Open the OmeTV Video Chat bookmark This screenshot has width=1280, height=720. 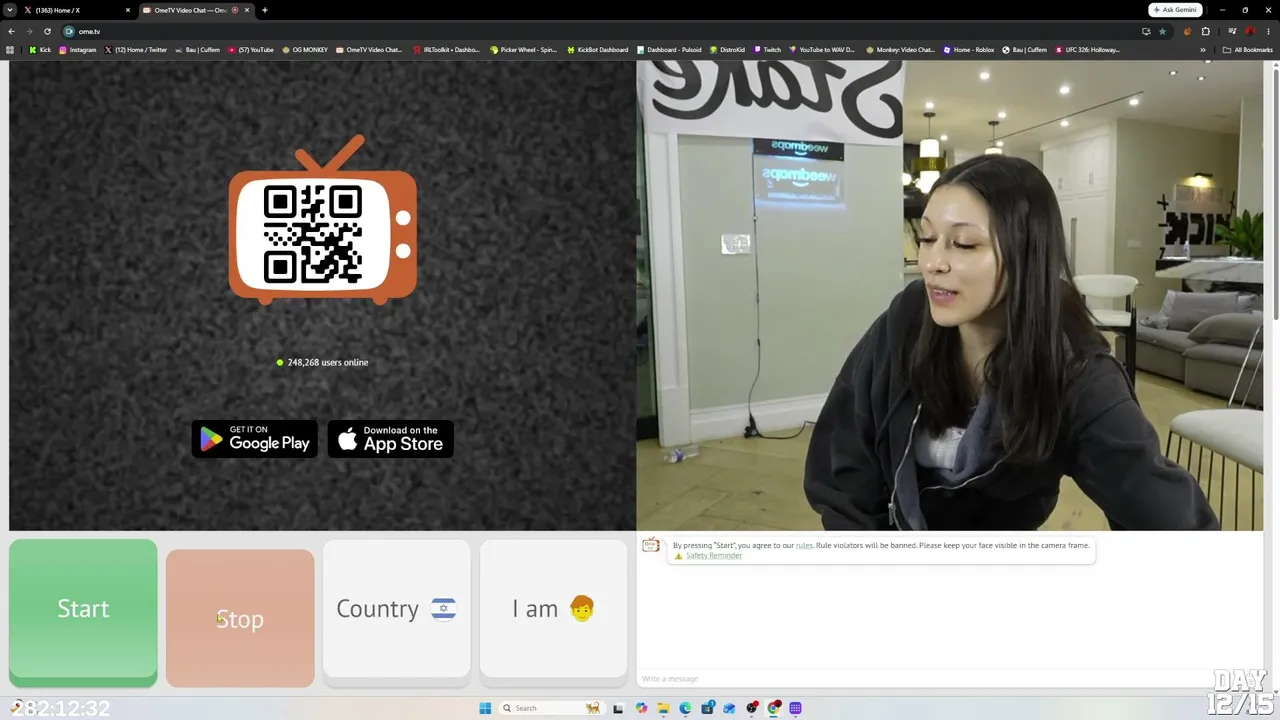pyautogui.click(x=369, y=50)
